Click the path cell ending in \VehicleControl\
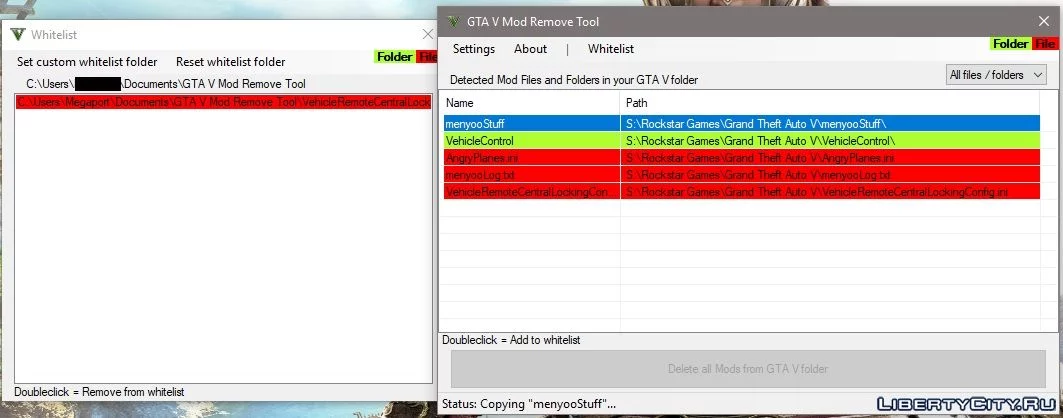 click(830, 141)
